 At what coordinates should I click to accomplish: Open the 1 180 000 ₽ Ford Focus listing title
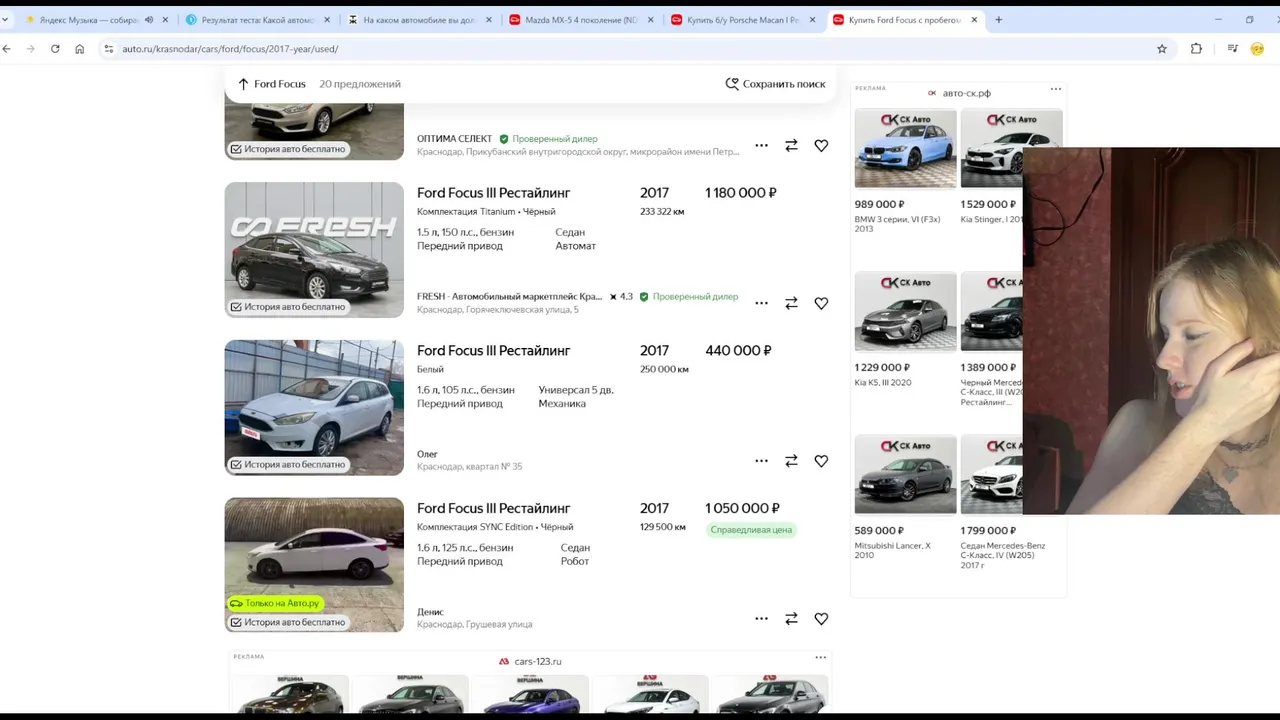tap(493, 193)
